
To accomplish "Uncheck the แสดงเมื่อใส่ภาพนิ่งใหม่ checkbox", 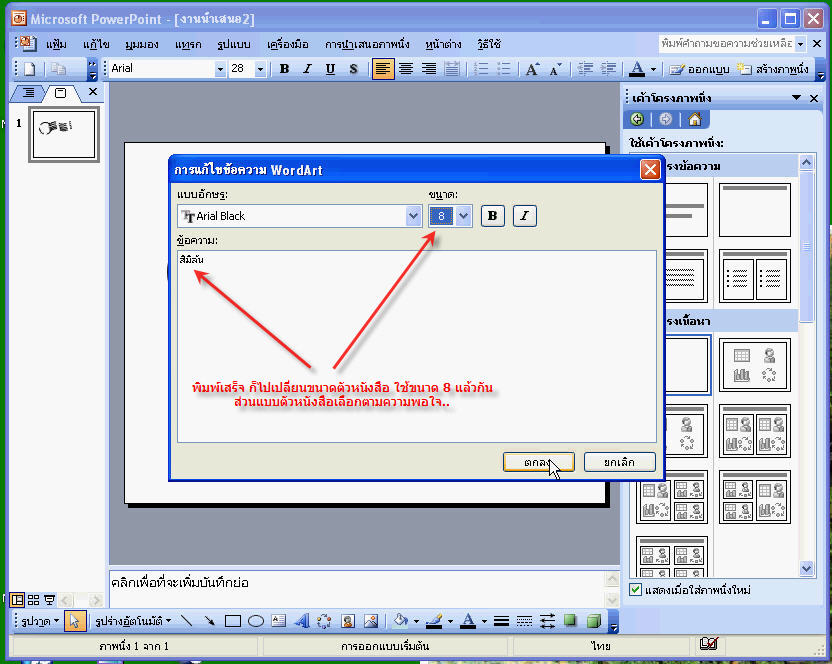I will (x=635, y=590).
